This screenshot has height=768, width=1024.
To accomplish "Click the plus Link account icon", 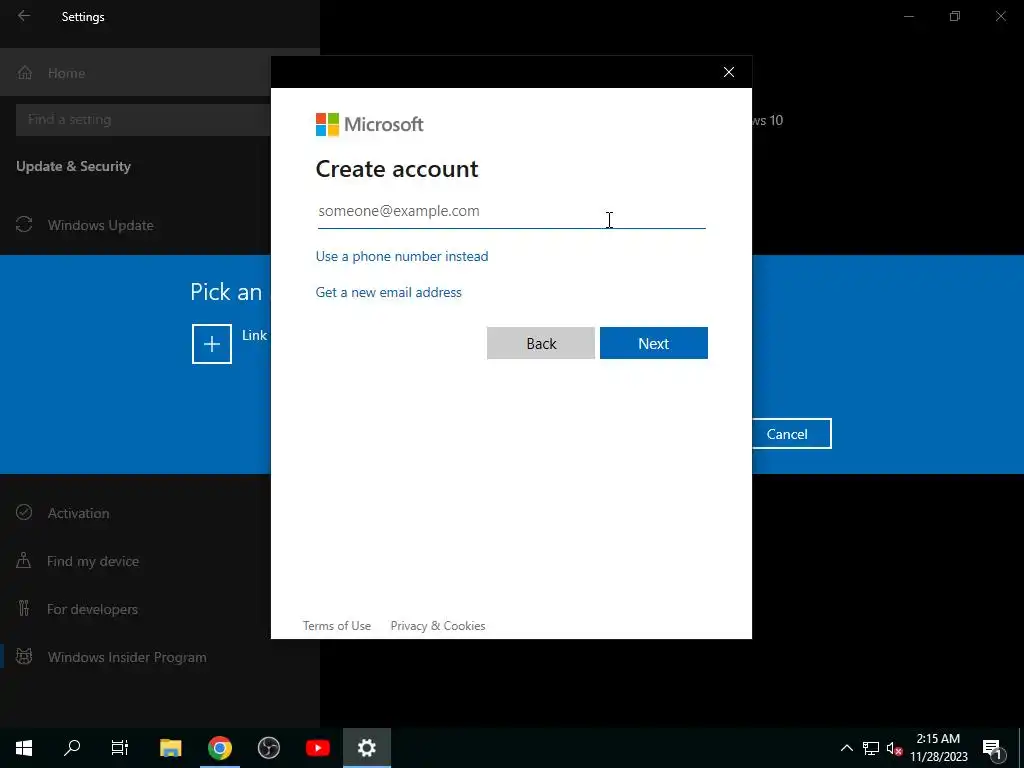I will (212, 344).
